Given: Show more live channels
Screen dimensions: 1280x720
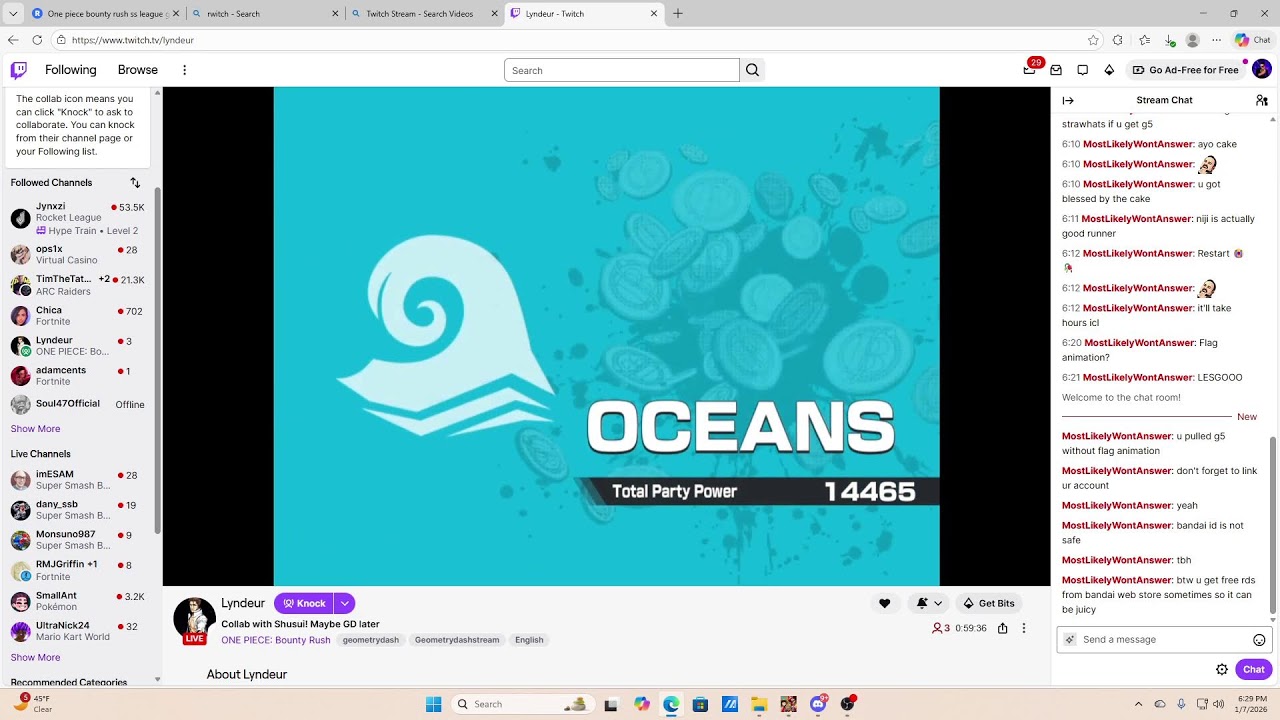Looking at the screenshot, I should click(x=35, y=658).
